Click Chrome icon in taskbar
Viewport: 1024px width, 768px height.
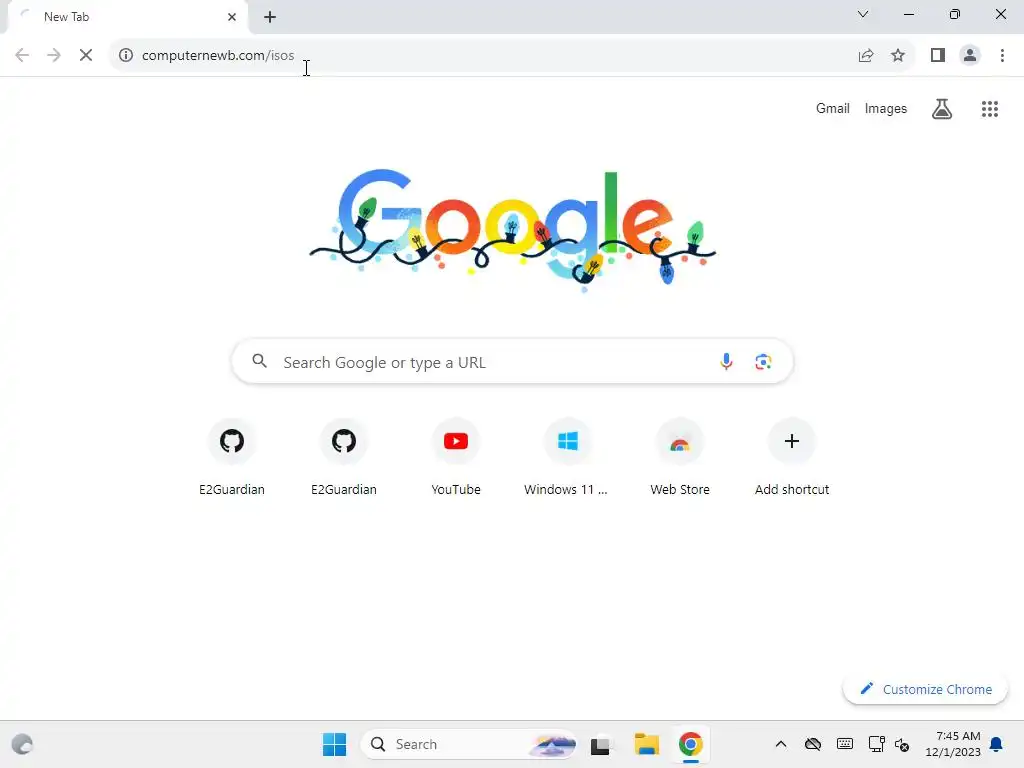point(690,744)
